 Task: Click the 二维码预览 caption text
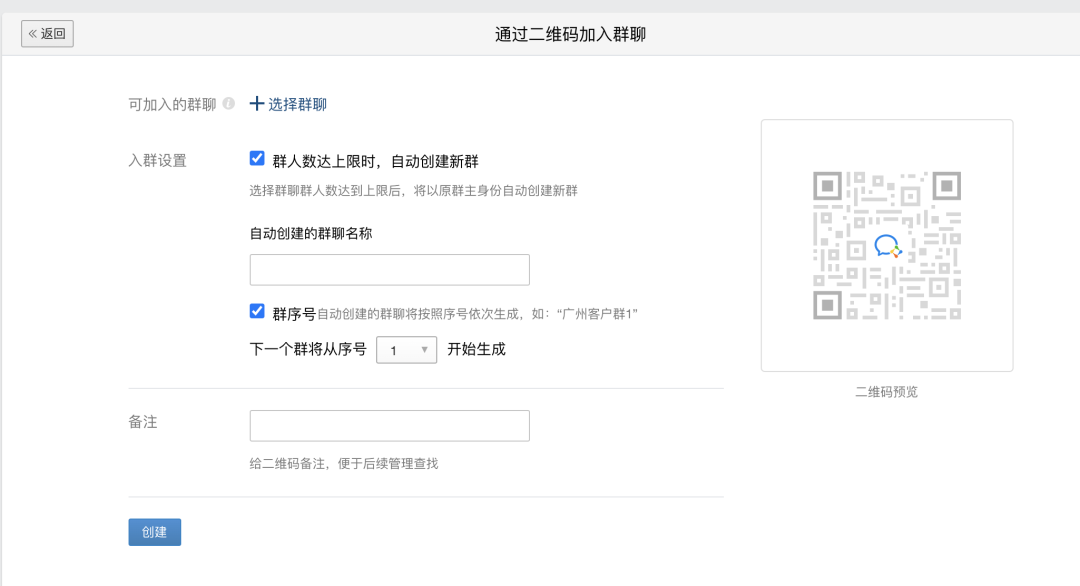tap(887, 392)
